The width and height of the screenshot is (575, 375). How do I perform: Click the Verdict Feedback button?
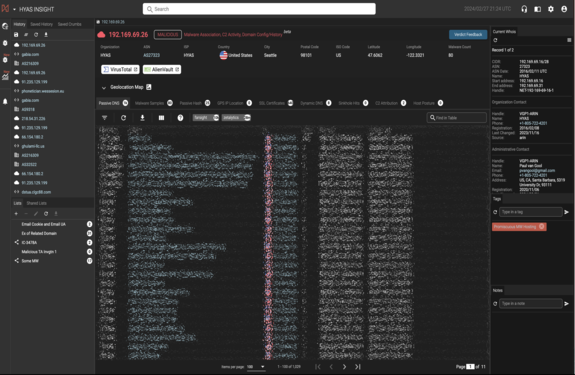click(x=468, y=34)
